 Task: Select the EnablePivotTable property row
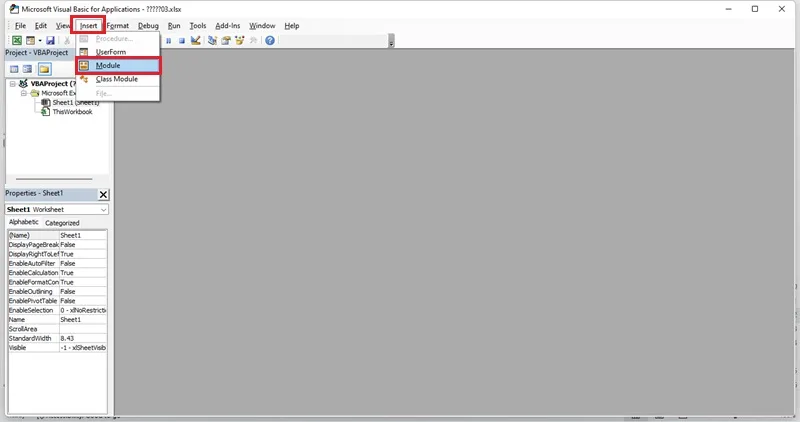point(57,301)
